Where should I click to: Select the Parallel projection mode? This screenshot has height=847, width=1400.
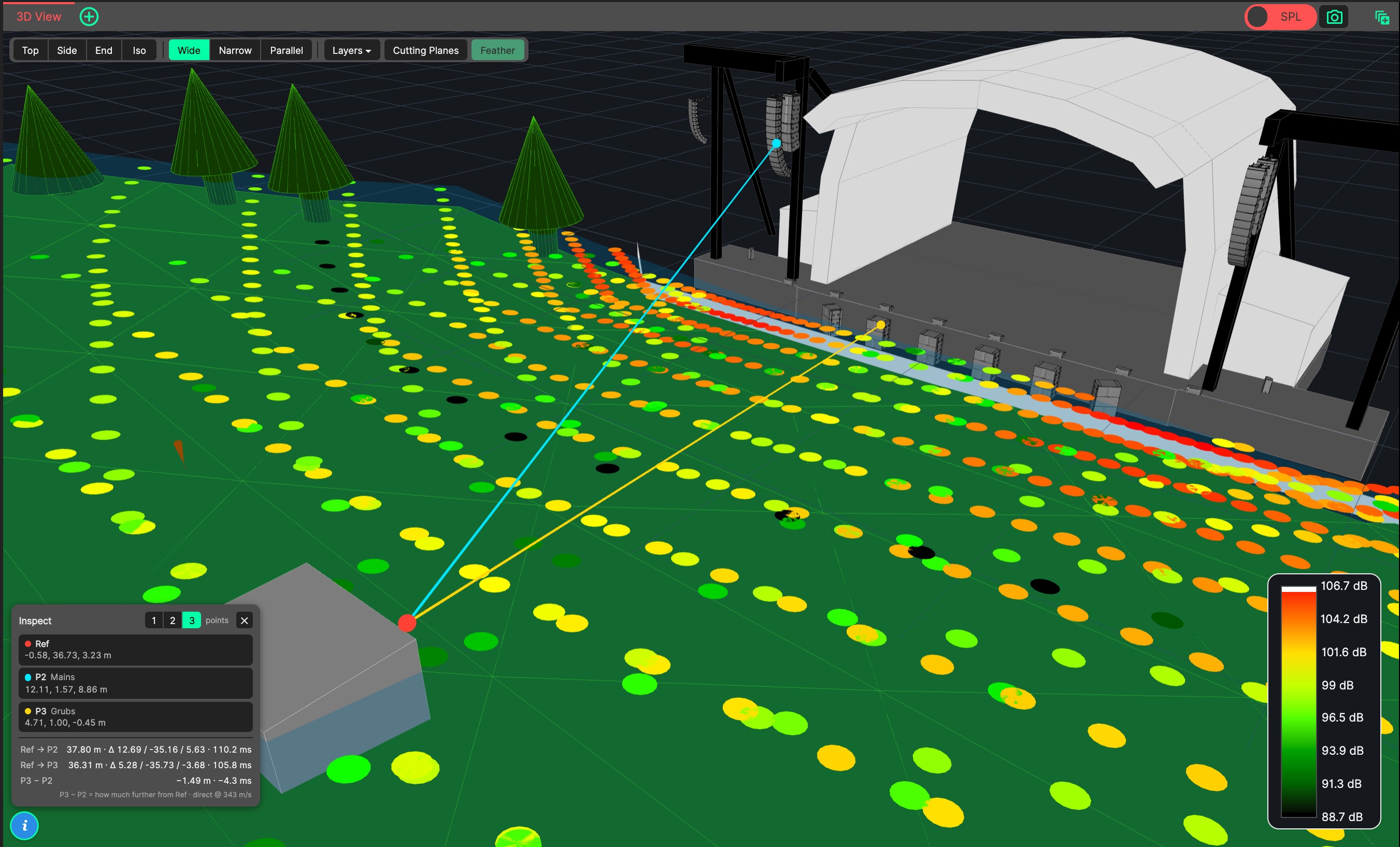(287, 50)
